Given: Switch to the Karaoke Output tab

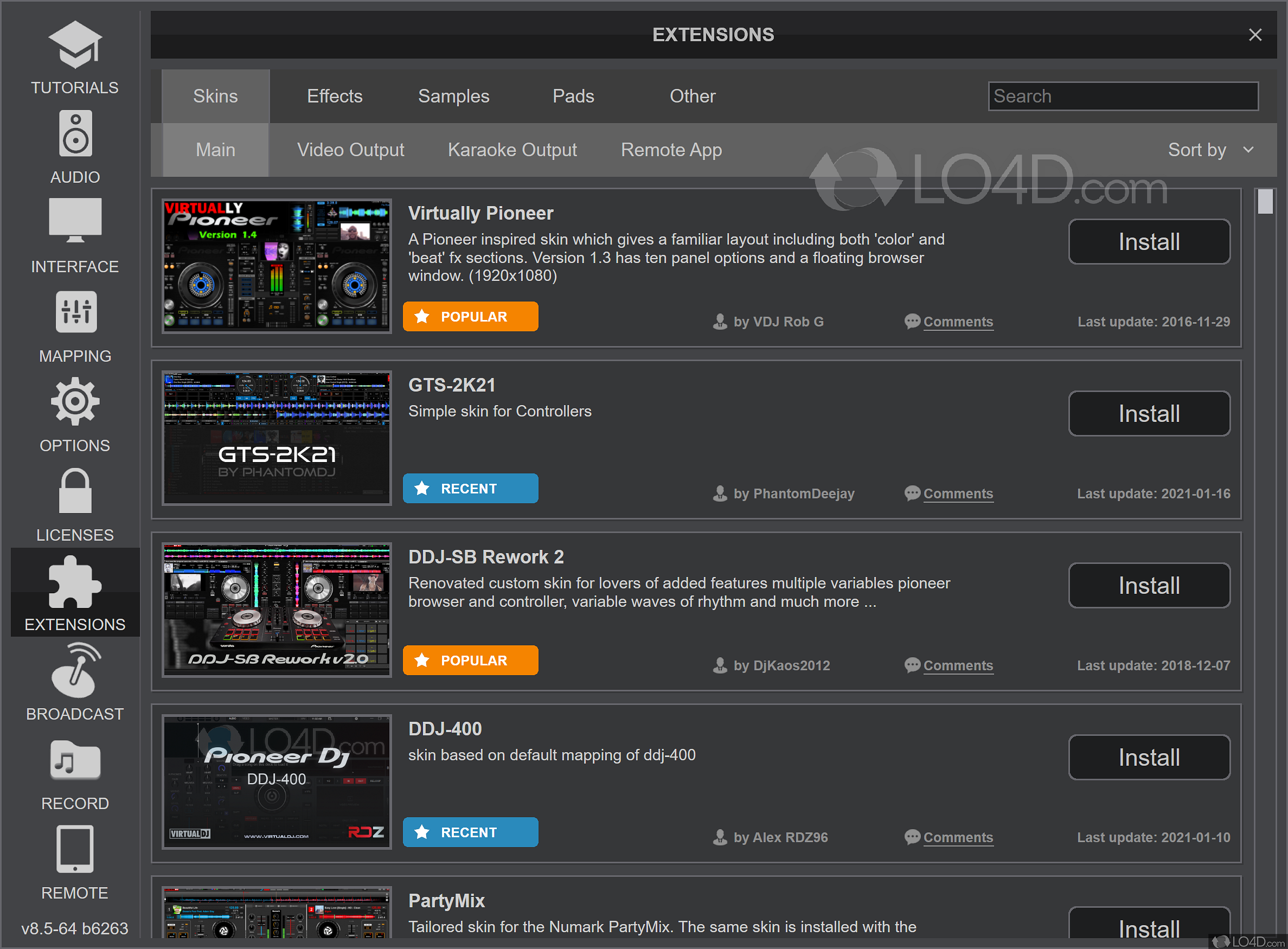Looking at the screenshot, I should (512, 150).
